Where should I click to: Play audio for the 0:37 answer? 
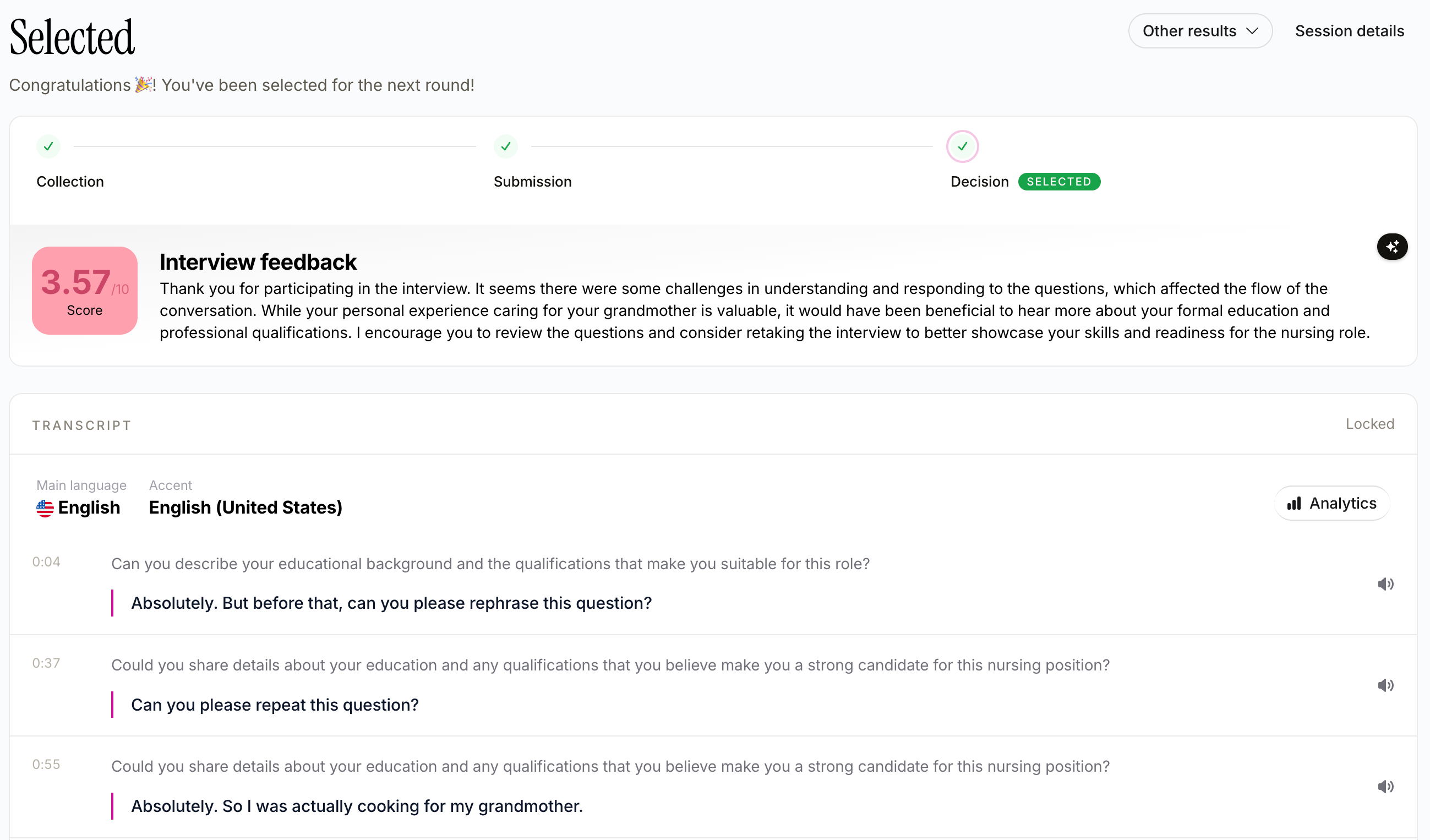1385,685
